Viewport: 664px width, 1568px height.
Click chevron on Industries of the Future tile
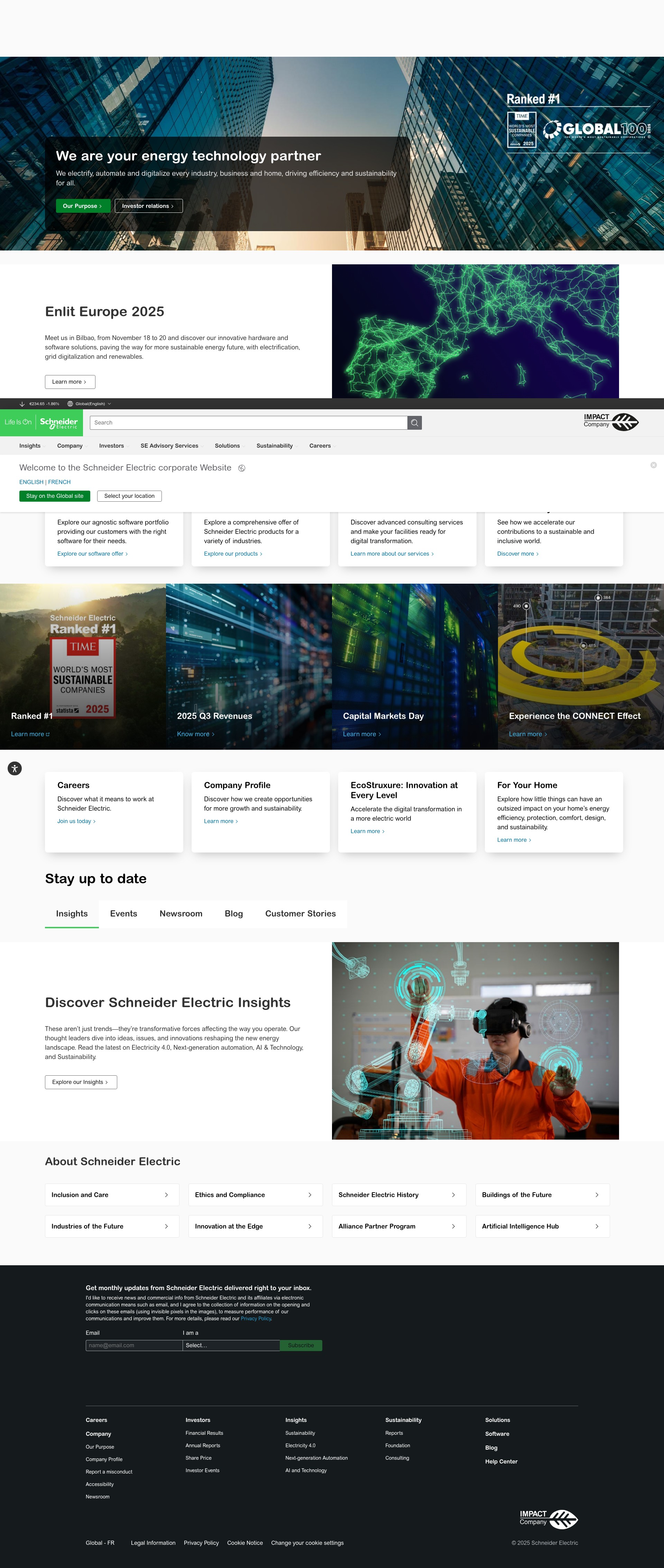(x=166, y=1227)
